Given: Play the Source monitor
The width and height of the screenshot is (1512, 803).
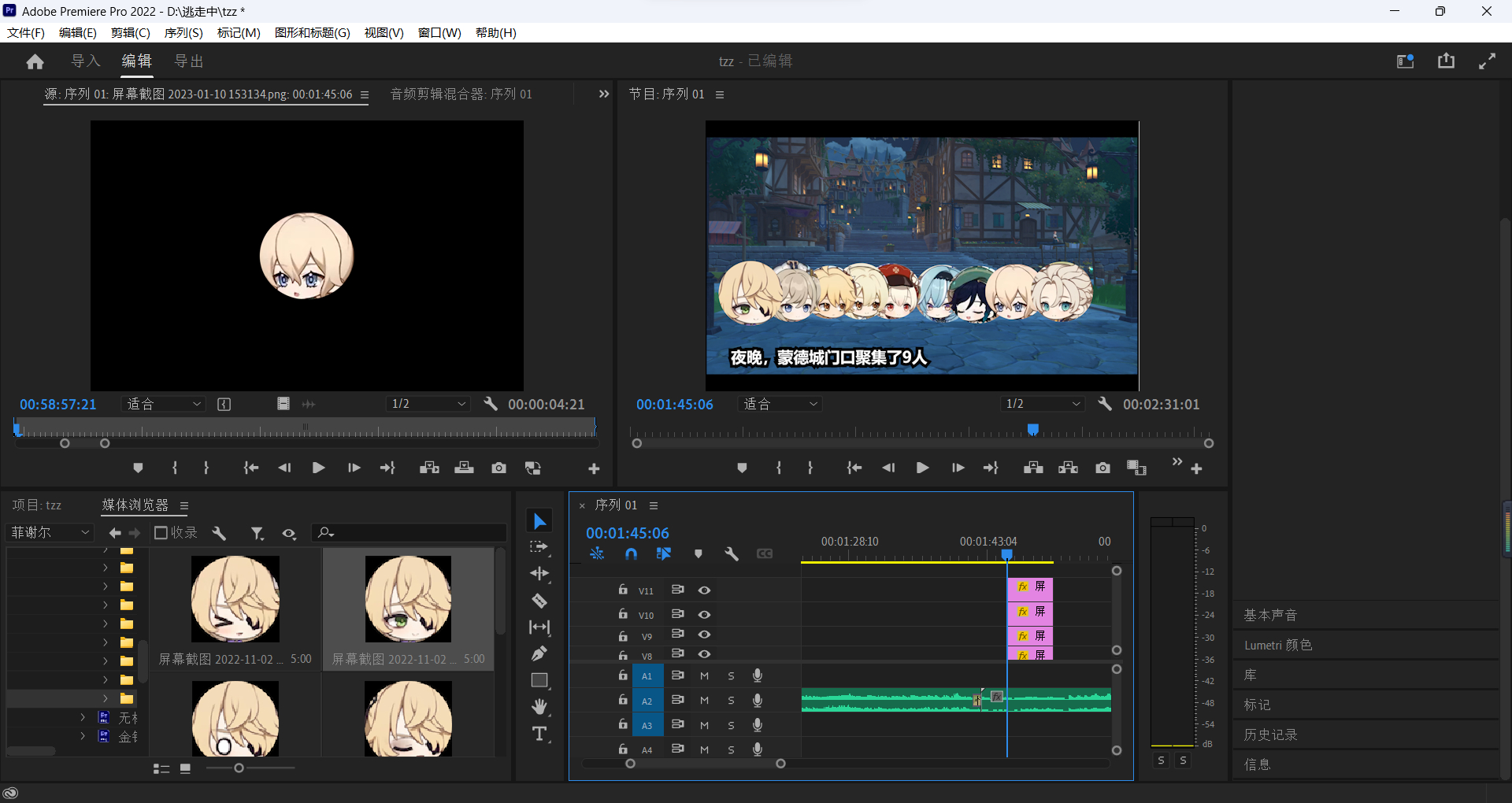Looking at the screenshot, I should pyautogui.click(x=318, y=468).
